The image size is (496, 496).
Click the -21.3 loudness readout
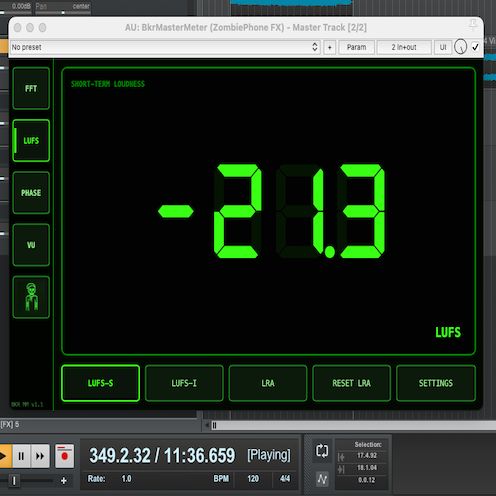tap(272, 211)
